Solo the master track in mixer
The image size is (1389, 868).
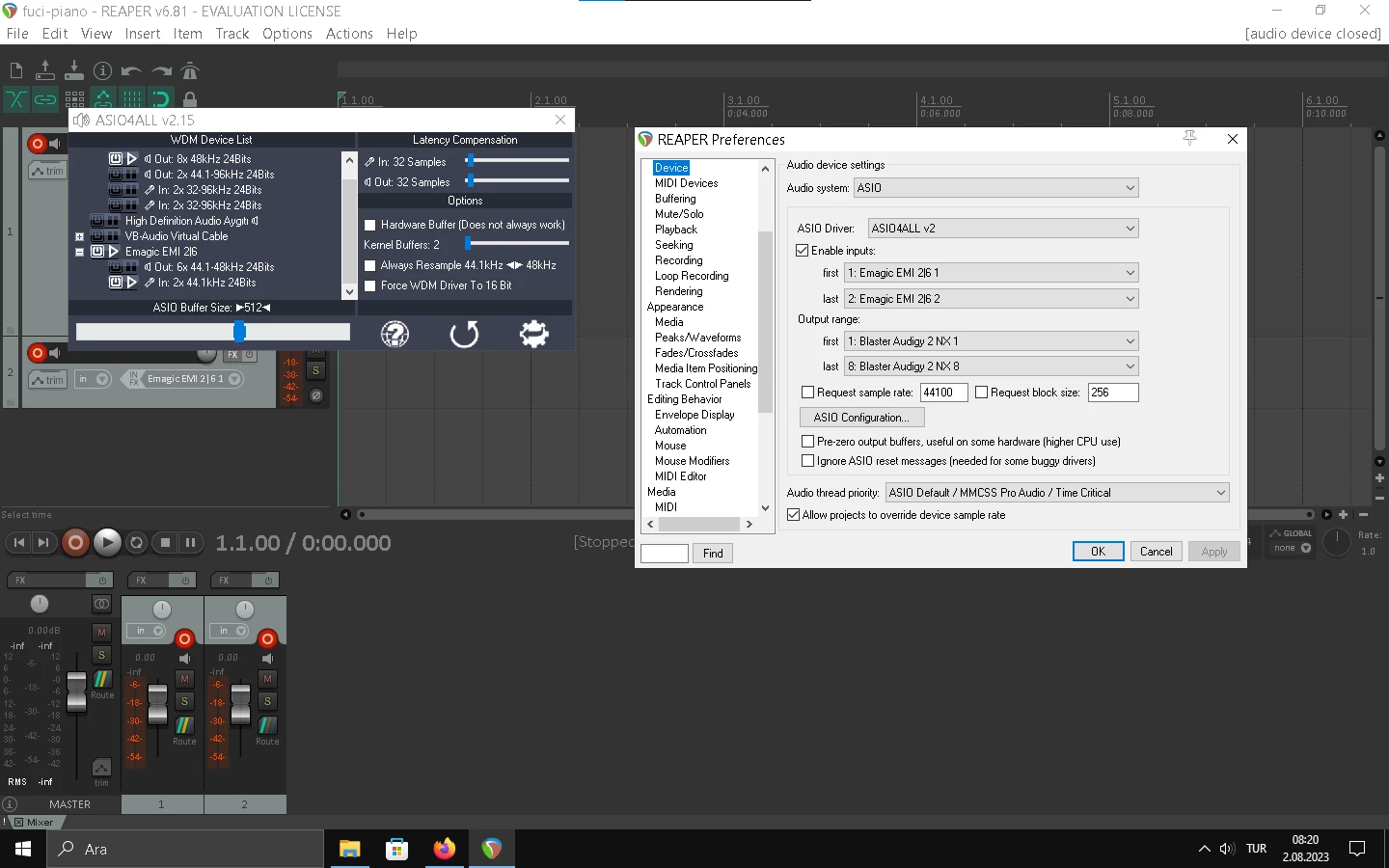coord(101,656)
